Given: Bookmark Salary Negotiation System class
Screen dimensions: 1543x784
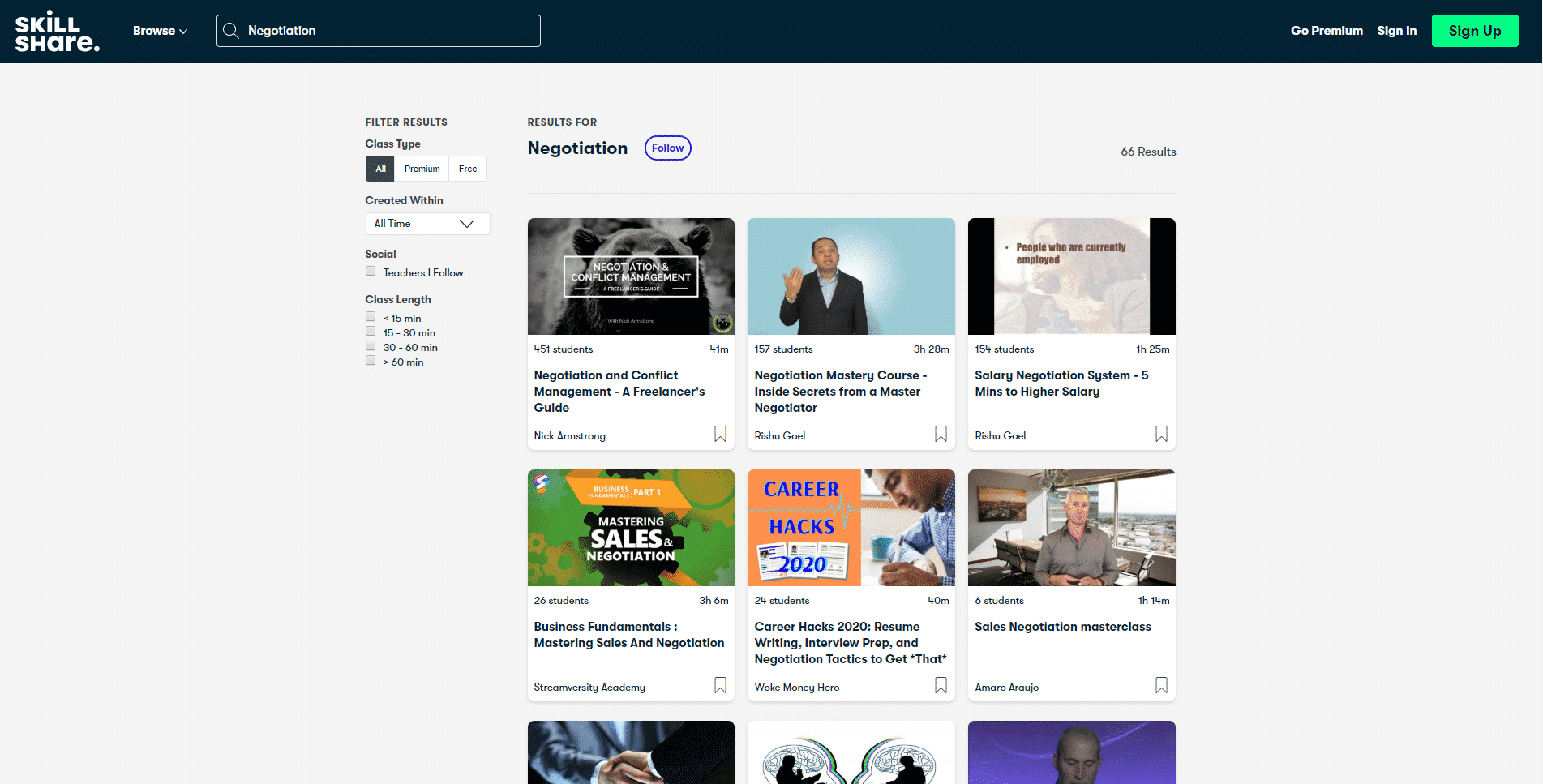Looking at the screenshot, I should 1161,435.
